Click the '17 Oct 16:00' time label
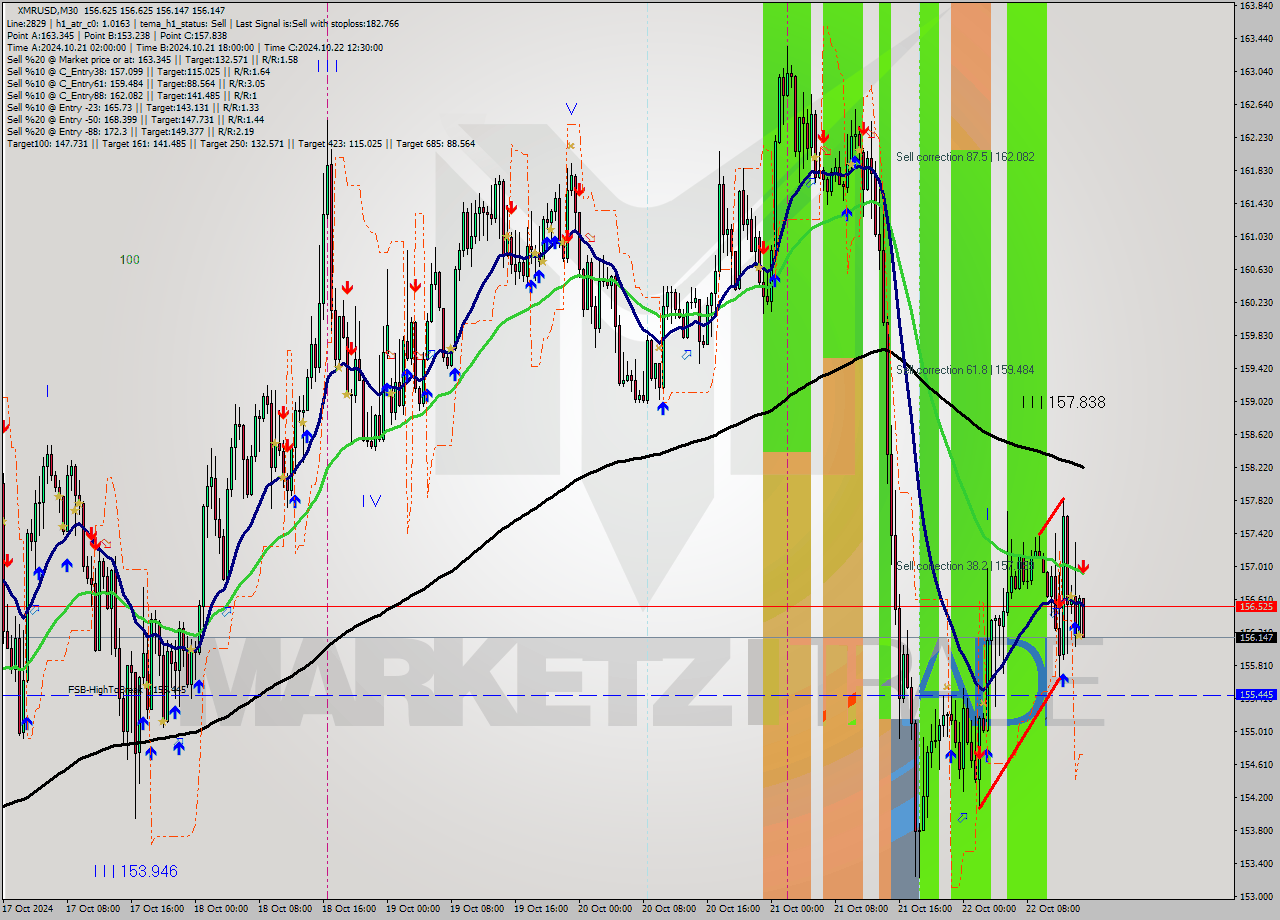Viewport: 1280px width, 920px height. 157,909
